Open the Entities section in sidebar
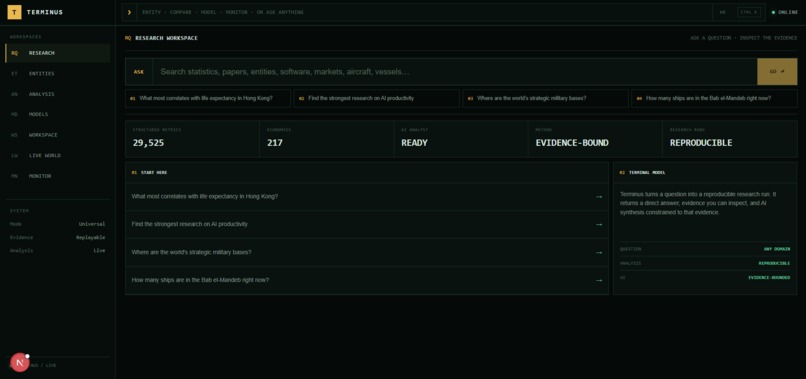This screenshot has height=379, width=806. pyautogui.click(x=58, y=74)
